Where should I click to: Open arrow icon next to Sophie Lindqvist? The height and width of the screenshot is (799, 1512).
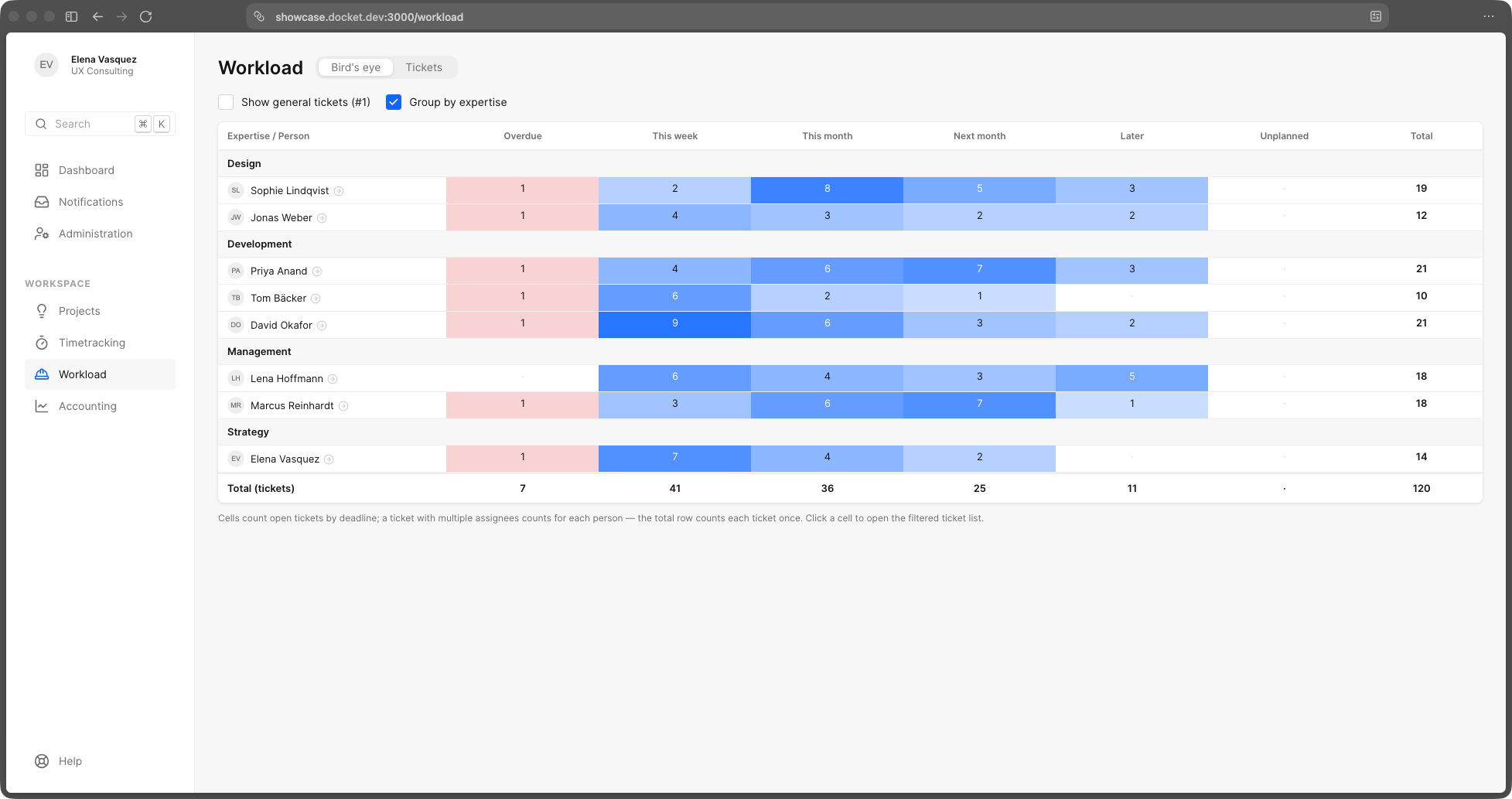click(x=339, y=191)
